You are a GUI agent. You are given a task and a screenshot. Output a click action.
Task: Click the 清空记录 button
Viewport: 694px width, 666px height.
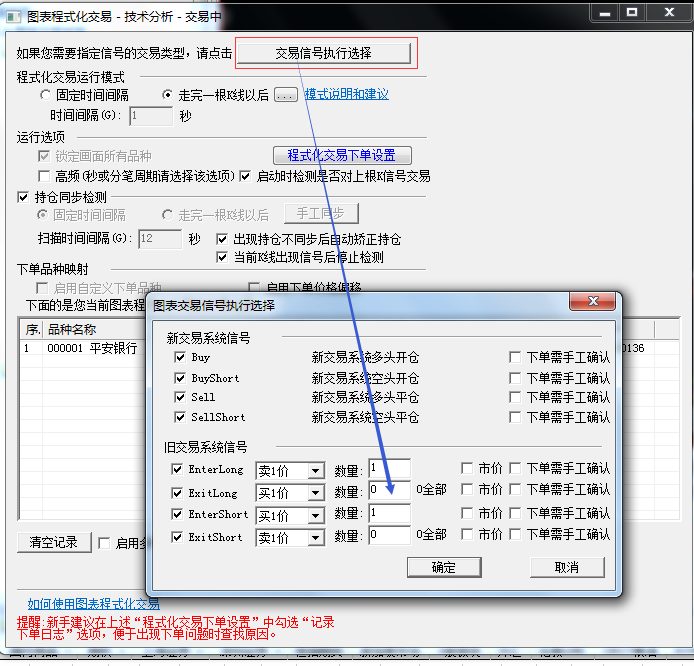coord(53,542)
